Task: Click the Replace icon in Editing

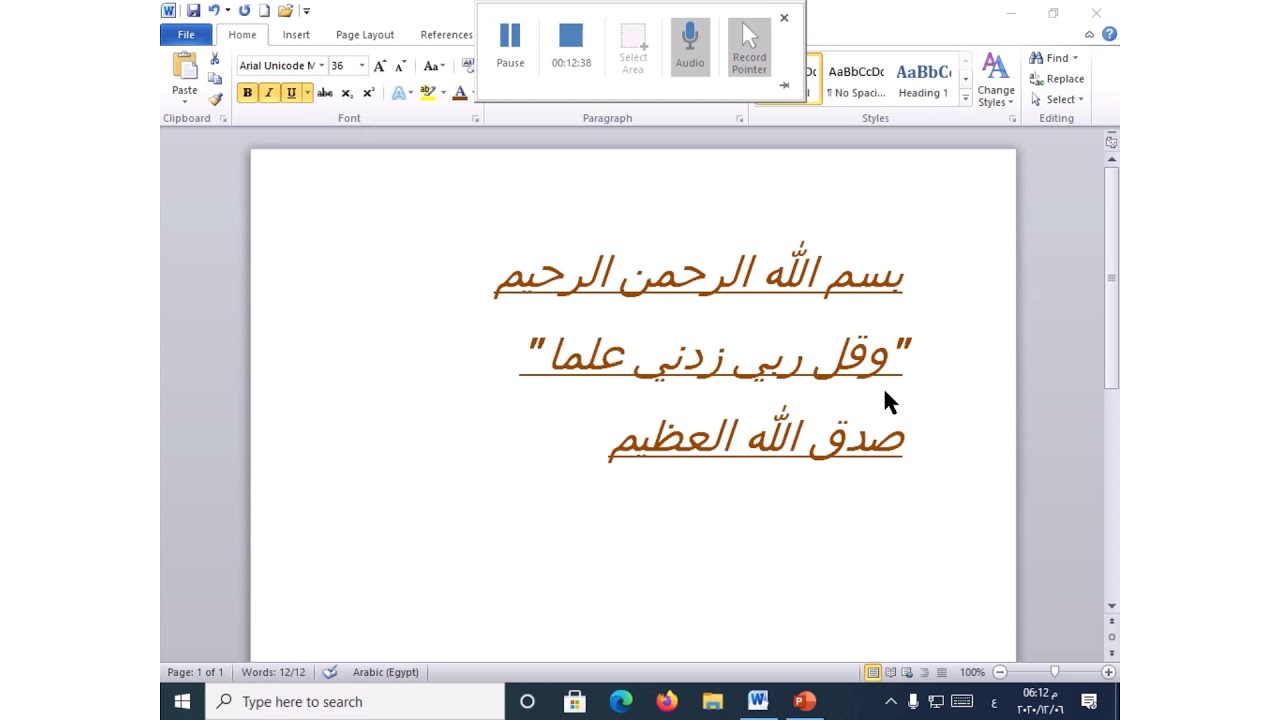Action: 1037,79
